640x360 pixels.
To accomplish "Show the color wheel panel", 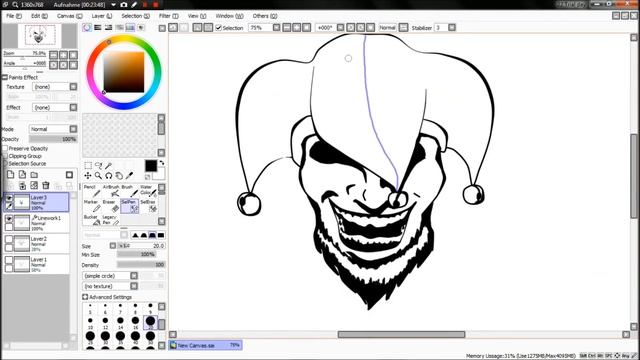I will coord(87,27).
